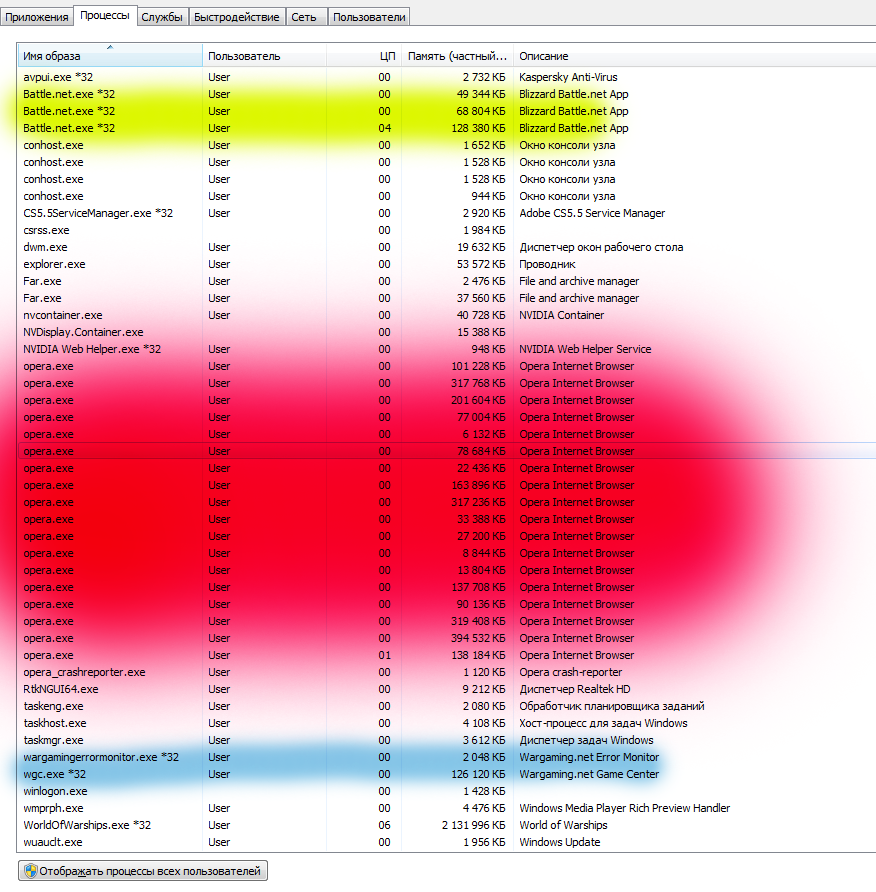Select conhost.exe using 944 КБ
Image resolution: width=876 pixels, height=892 pixels.
coord(447,196)
